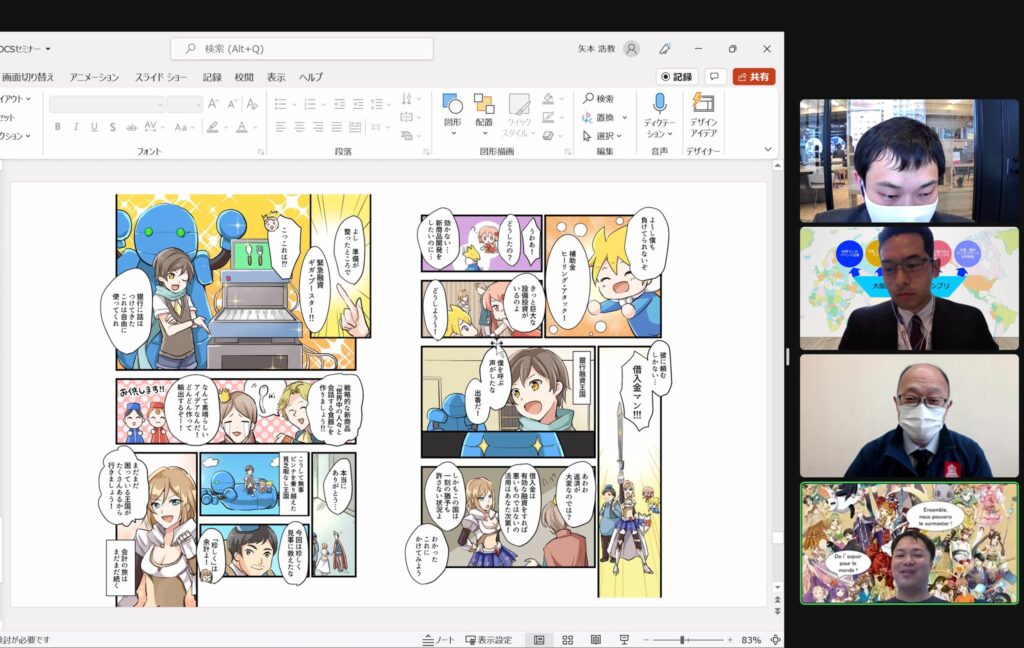
Task: Increase the list indent level
Action: tap(358, 104)
